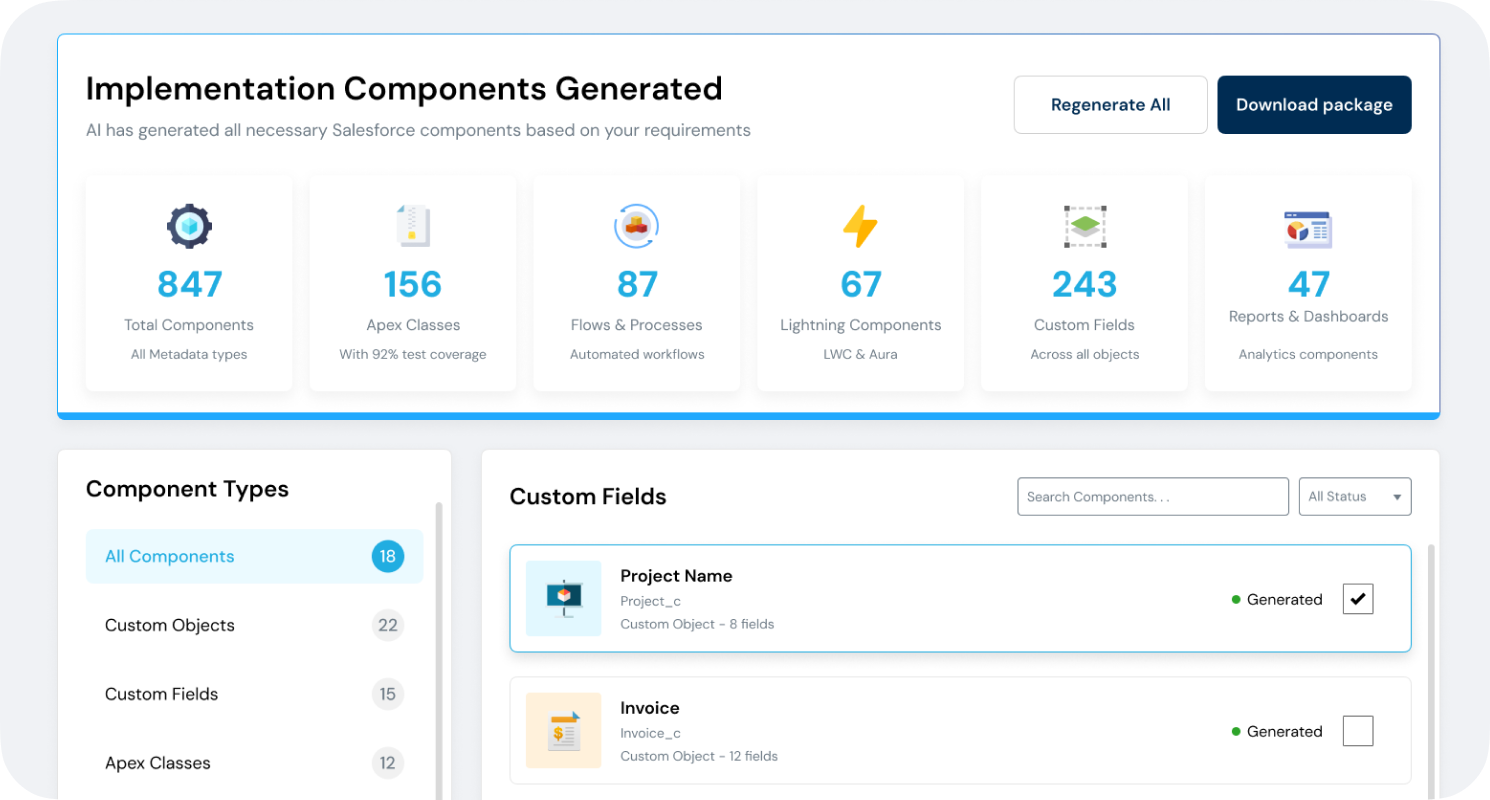Click the Component Types list scrollbar
The width and height of the screenshot is (1490, 800).
coord(439,650)
